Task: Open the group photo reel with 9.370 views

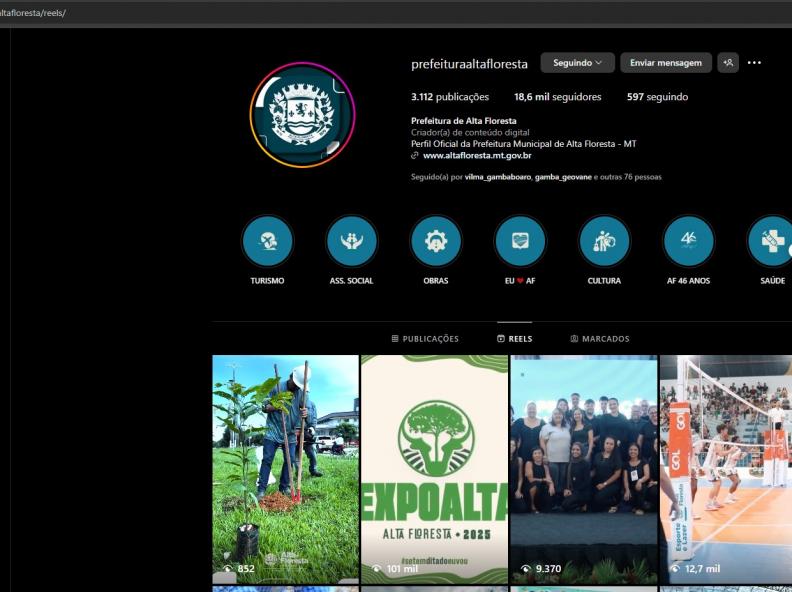Action: (584, 469)
